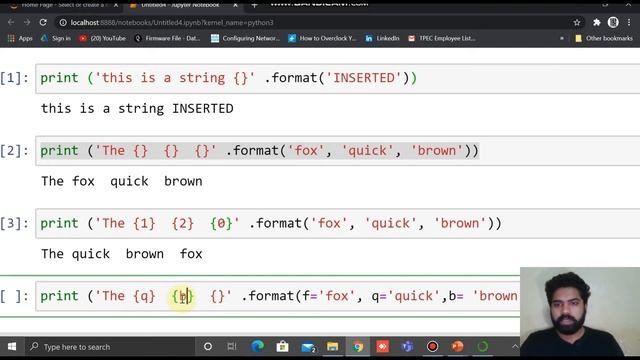Open Task View on the taskbar

click(232, 347)
